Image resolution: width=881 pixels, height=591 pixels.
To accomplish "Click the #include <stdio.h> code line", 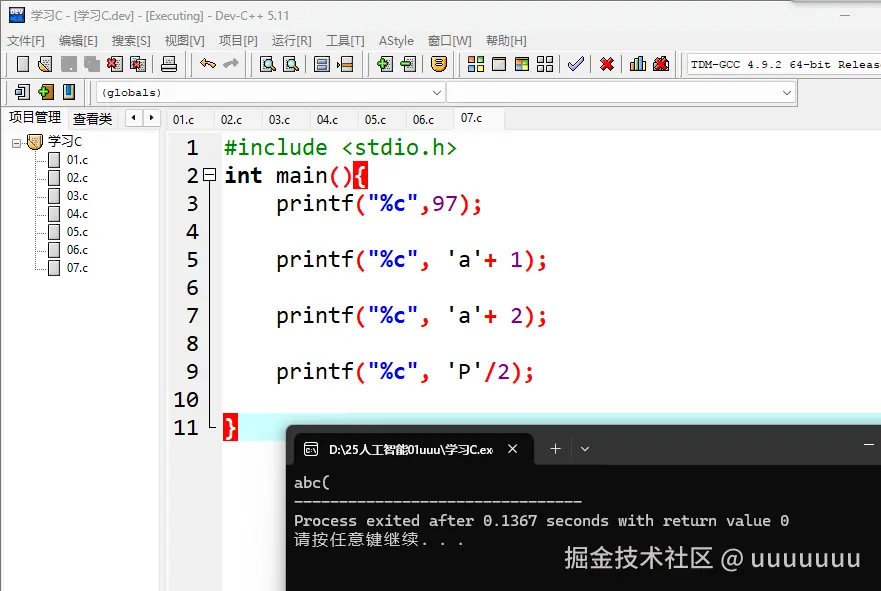I will (x=340, y=148).
